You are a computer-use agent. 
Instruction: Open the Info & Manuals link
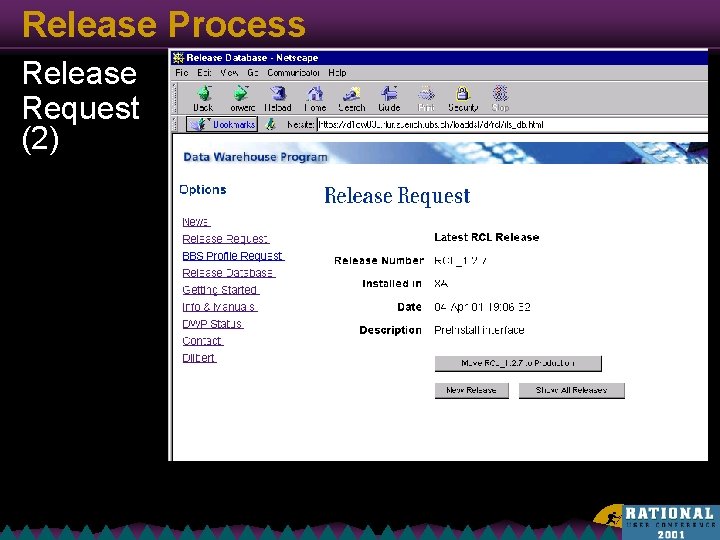[219, 307]
